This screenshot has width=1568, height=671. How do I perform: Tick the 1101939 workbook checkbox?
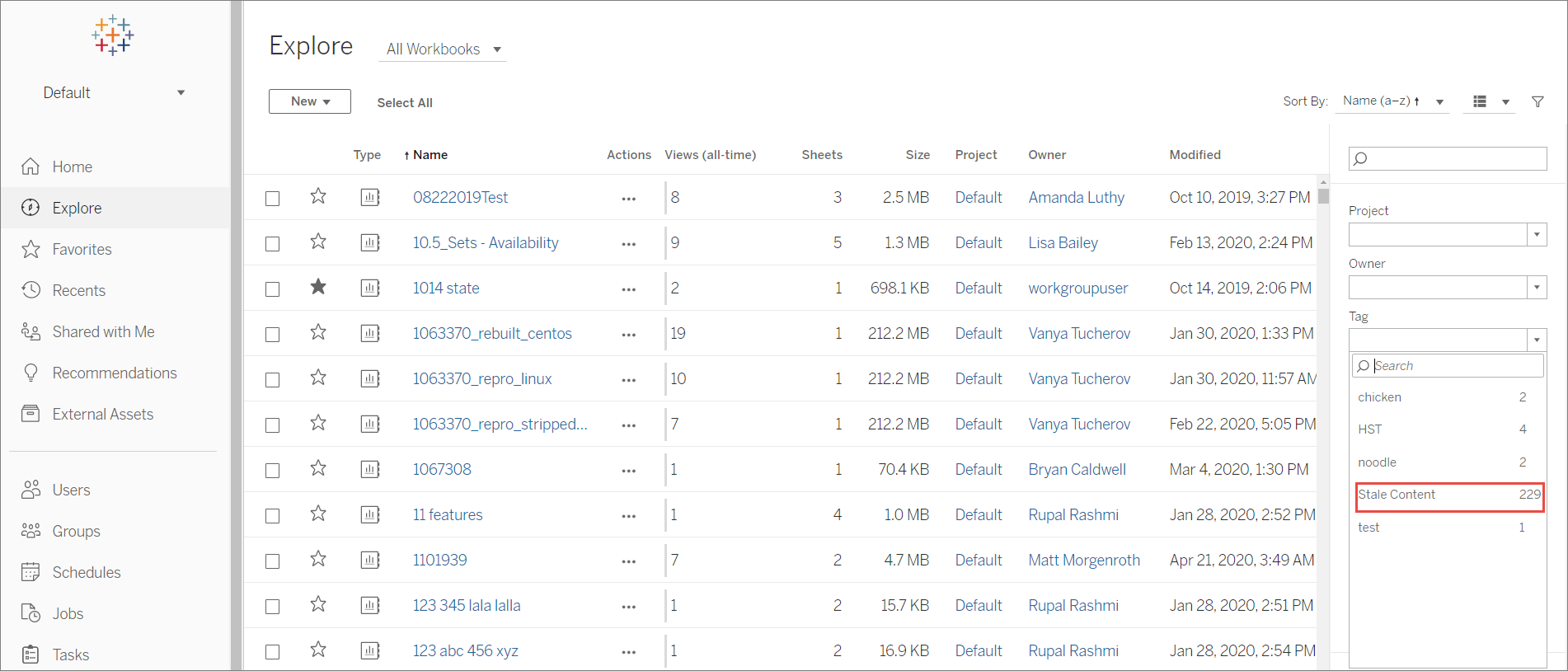[x=273, y=561]
